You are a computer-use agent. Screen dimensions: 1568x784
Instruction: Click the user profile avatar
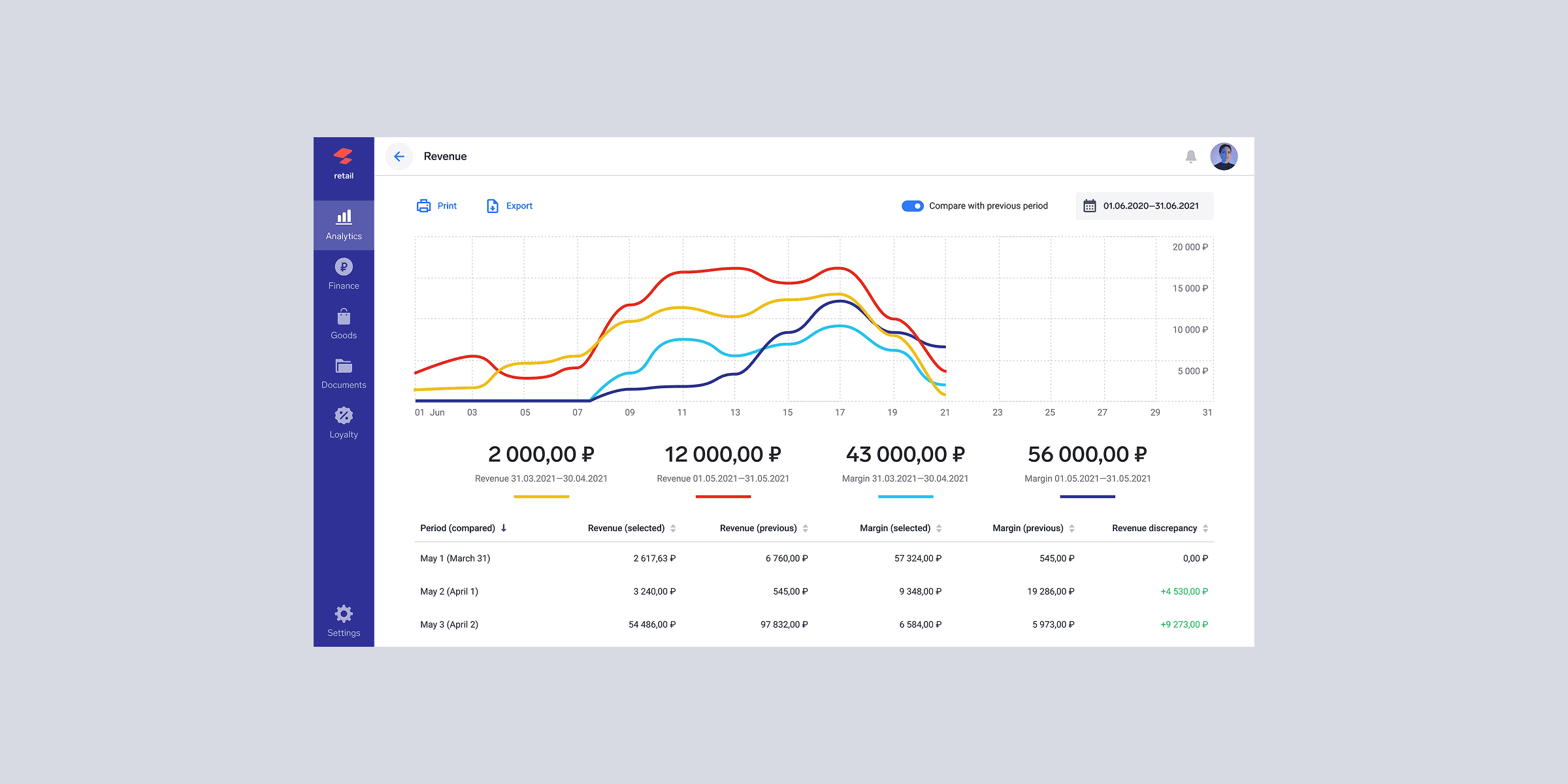pos(1224,157)
